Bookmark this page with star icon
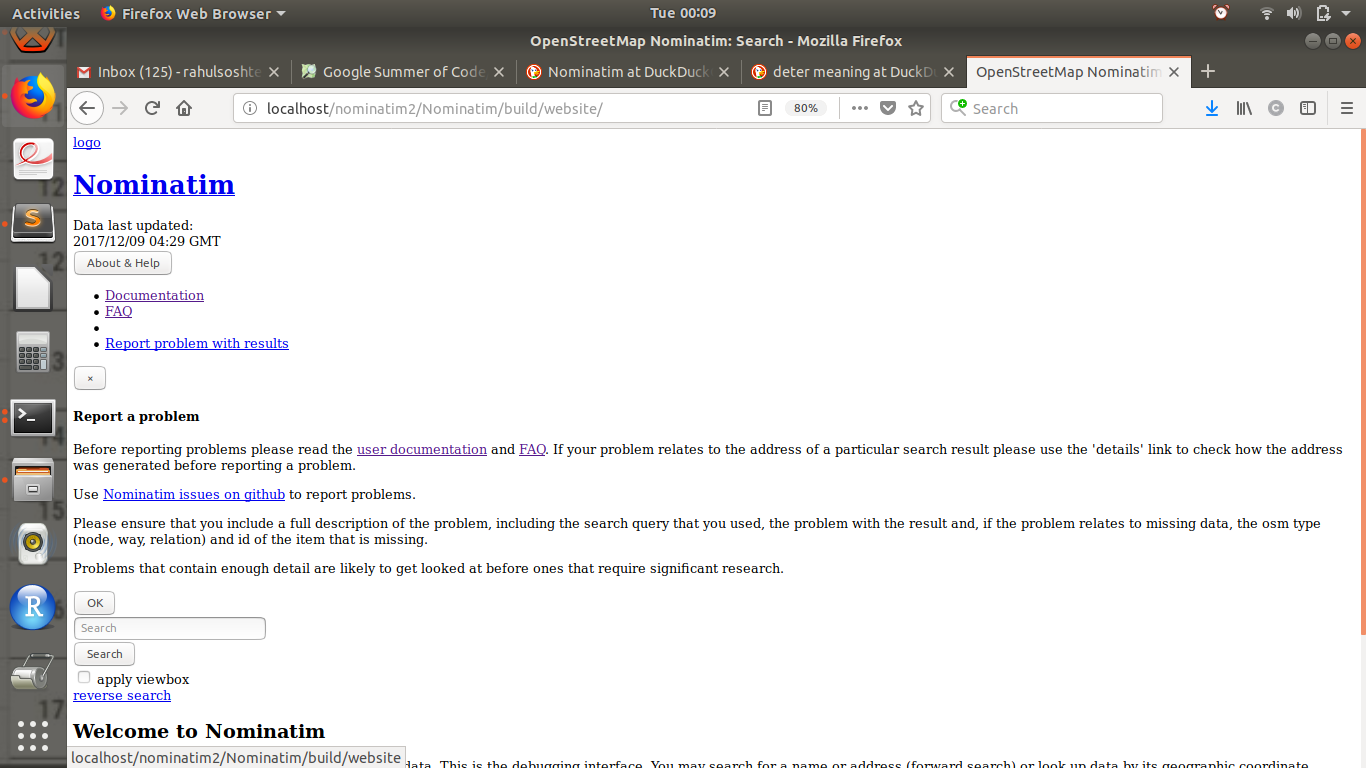The width and height of the screenshot is (1366, 768). (x=916, y=108)
